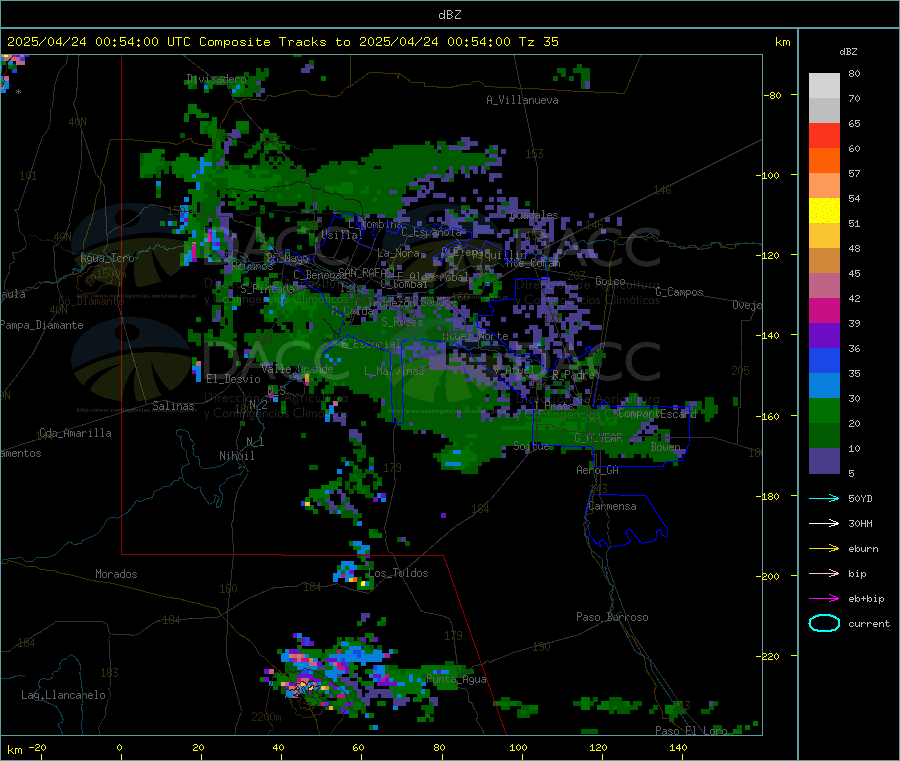
Task: Click the 'current' legend label
Action: (869, 624)
